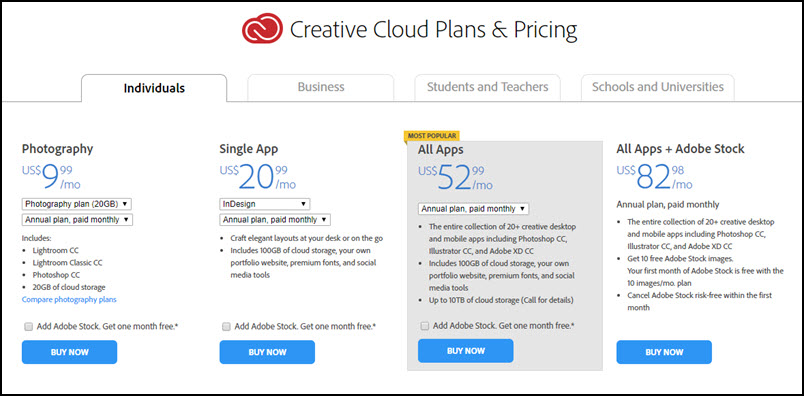This screenshot has width=804, height=396.
Task: Click the All Apps + Adobe Stock heading
Action: click(x=680, y=149)
